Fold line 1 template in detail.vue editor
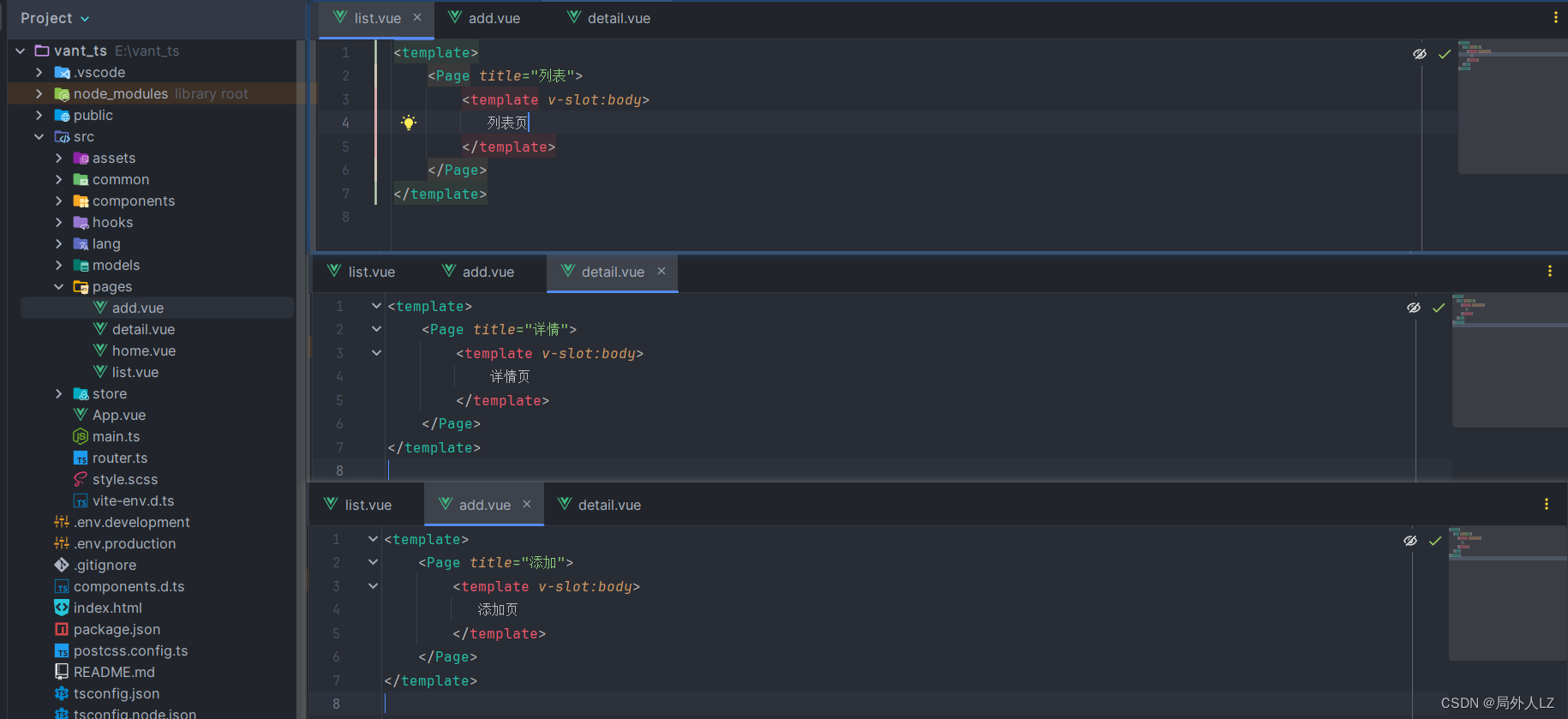This screenshot has height=719, width=1568. [376, 306]
